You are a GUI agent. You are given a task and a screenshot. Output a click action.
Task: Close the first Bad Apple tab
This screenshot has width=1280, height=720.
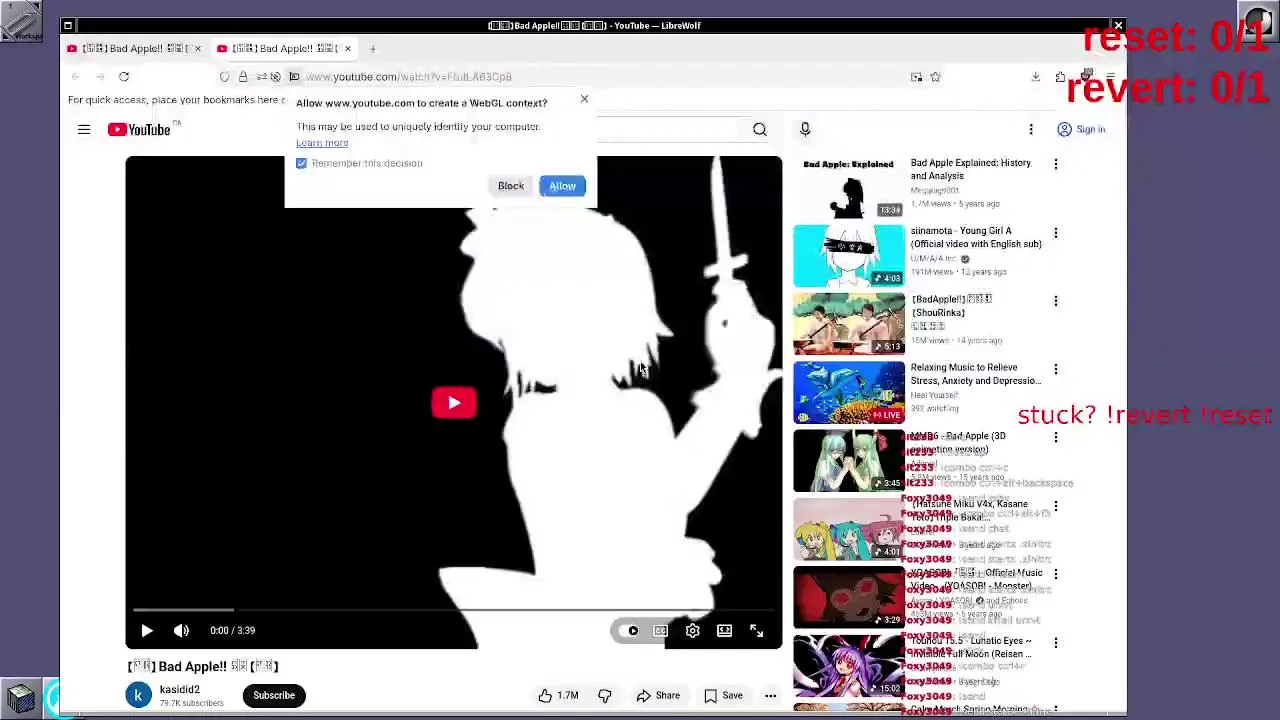(197, 48)
